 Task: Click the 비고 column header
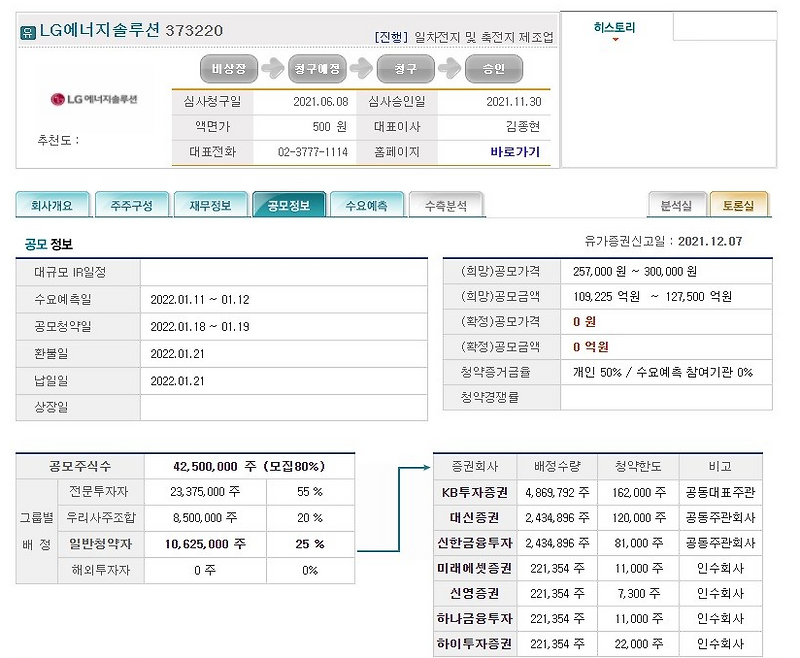tap(720, 466)
